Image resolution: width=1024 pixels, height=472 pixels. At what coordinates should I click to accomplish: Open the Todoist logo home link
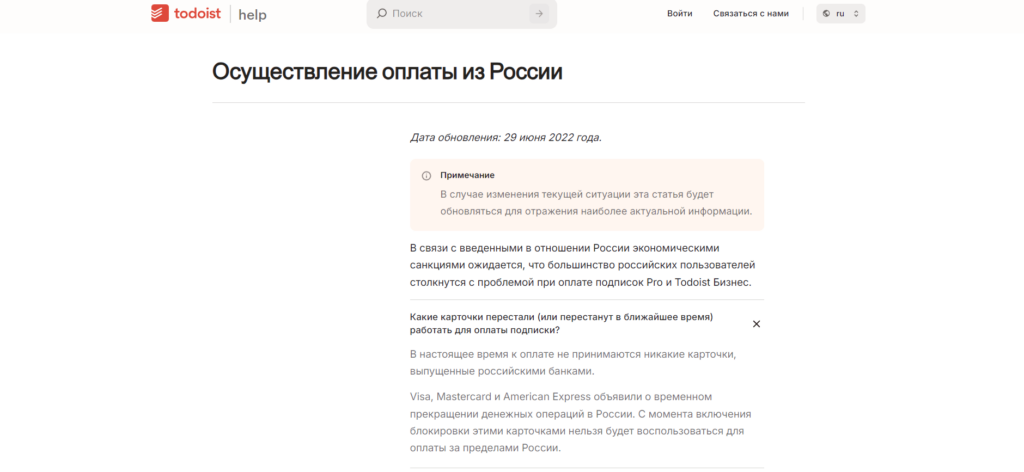pos(186,13)
